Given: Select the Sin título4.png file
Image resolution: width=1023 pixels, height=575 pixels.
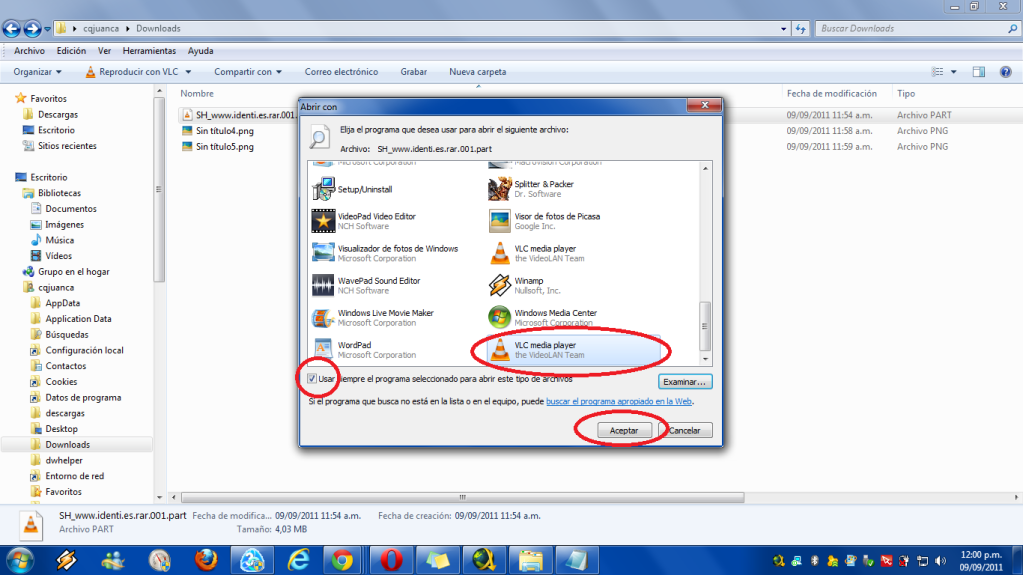Looking at the screenshot, I should 224,131.
